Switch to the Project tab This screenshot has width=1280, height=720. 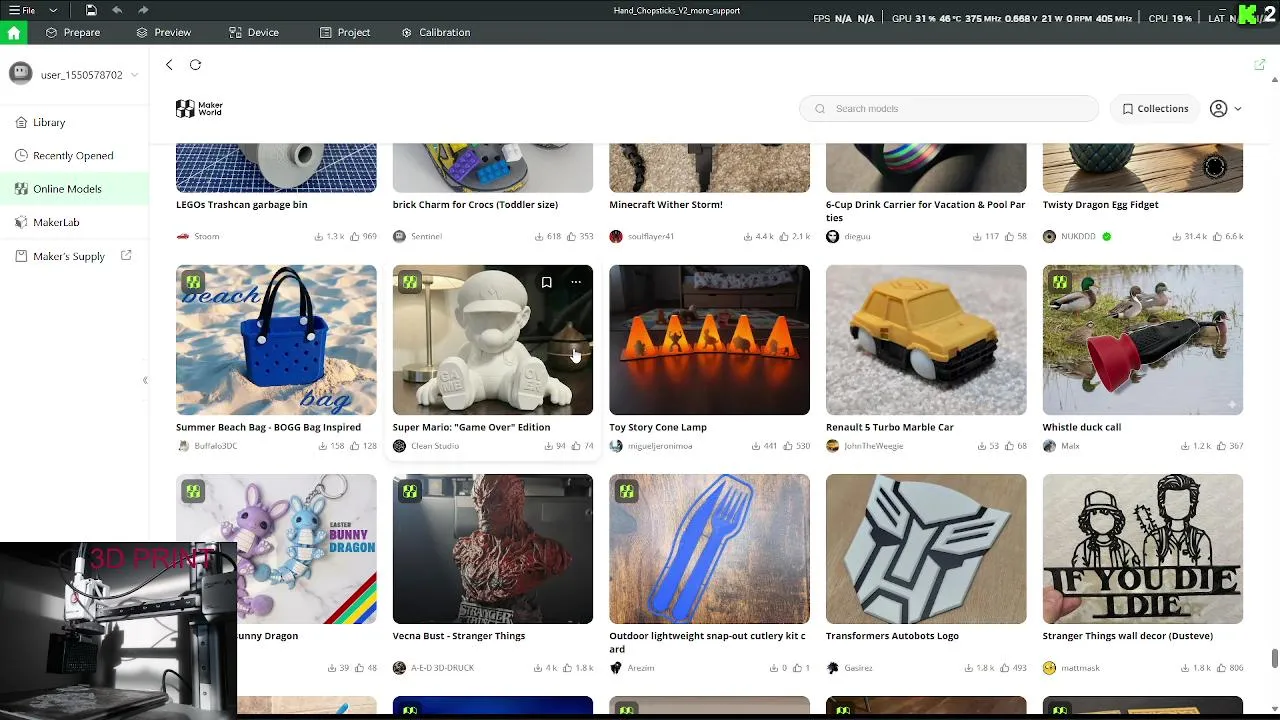coord(344,32)
